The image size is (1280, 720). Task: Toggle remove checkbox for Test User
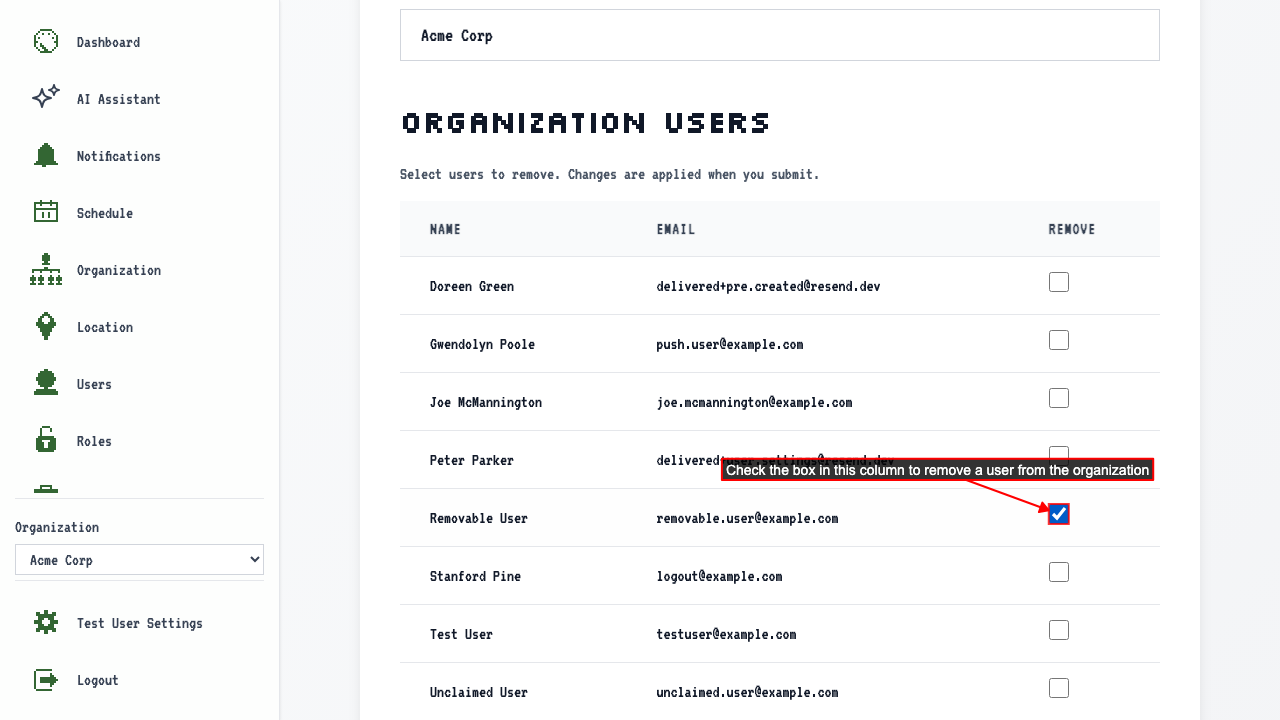pyautogui.click(x=1059, y=630)
